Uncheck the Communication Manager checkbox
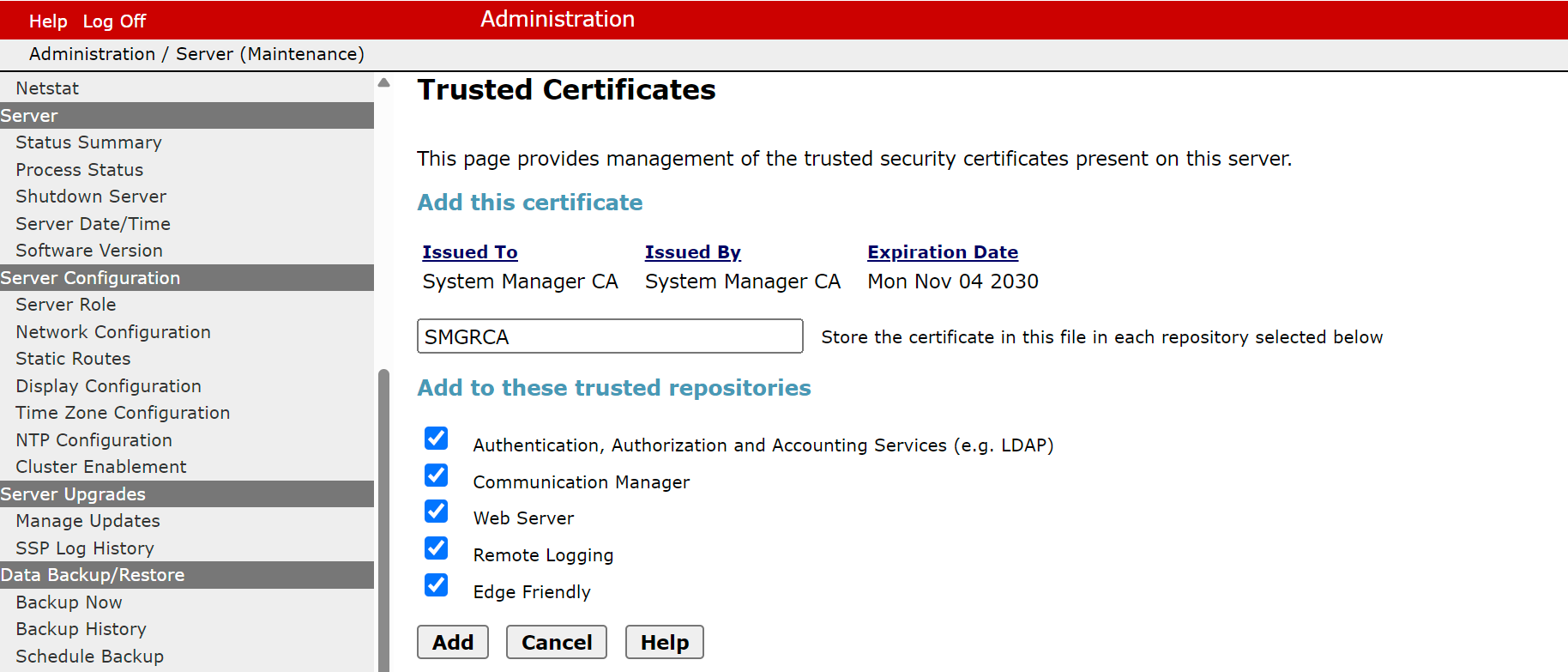The height and width of the screenshot is (672, 1568). pos(436,475)
